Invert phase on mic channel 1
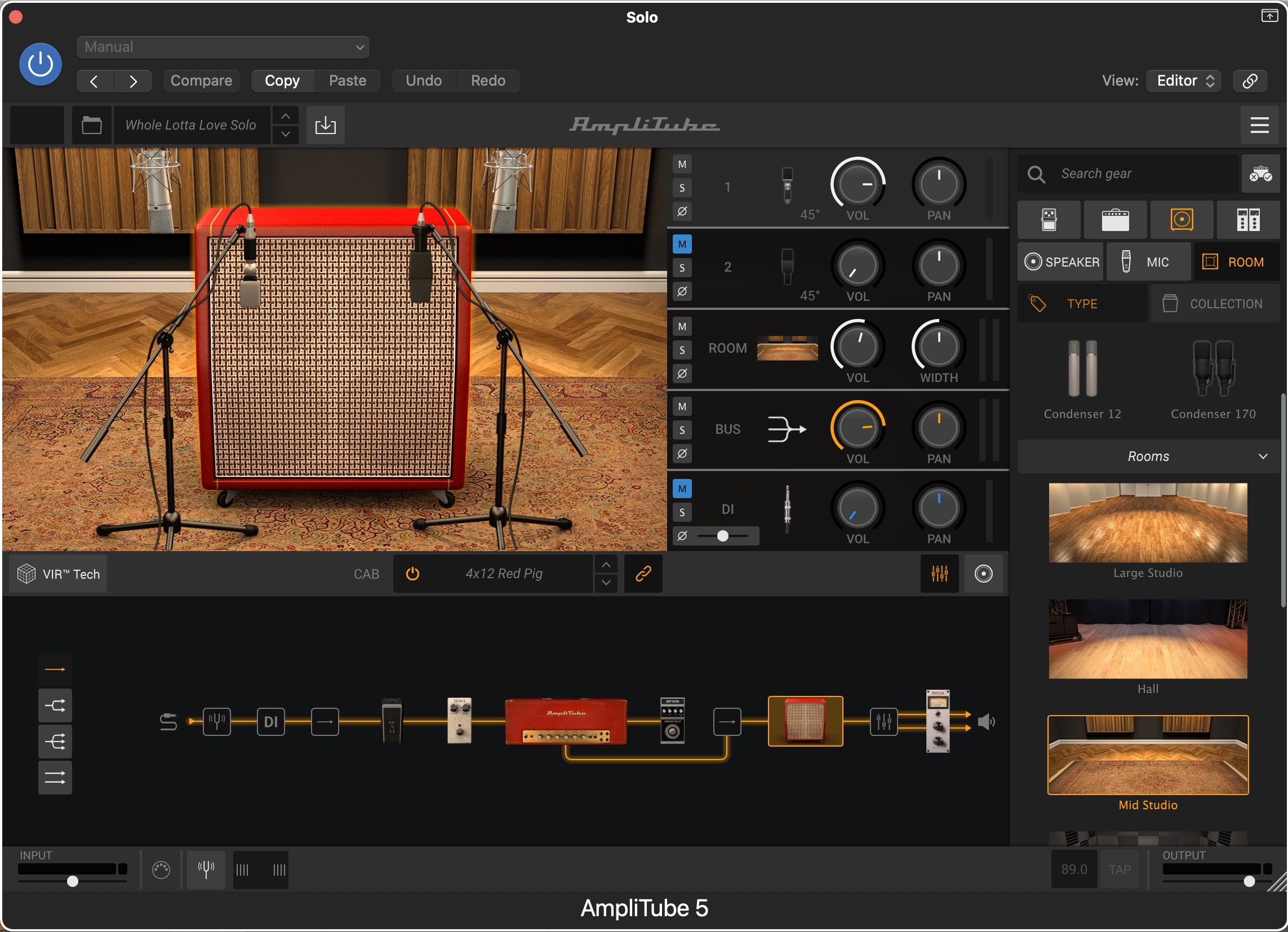This screenshot has height=932, width=1288. click(x=682, y=211)
